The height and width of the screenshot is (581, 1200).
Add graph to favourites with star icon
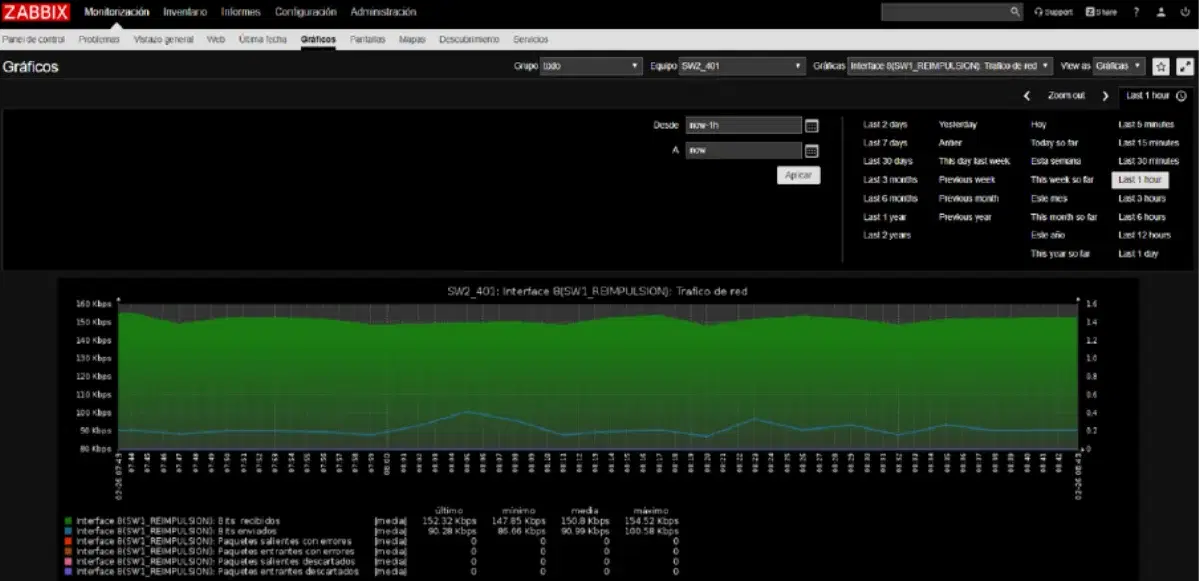(x=1161, y=66)
